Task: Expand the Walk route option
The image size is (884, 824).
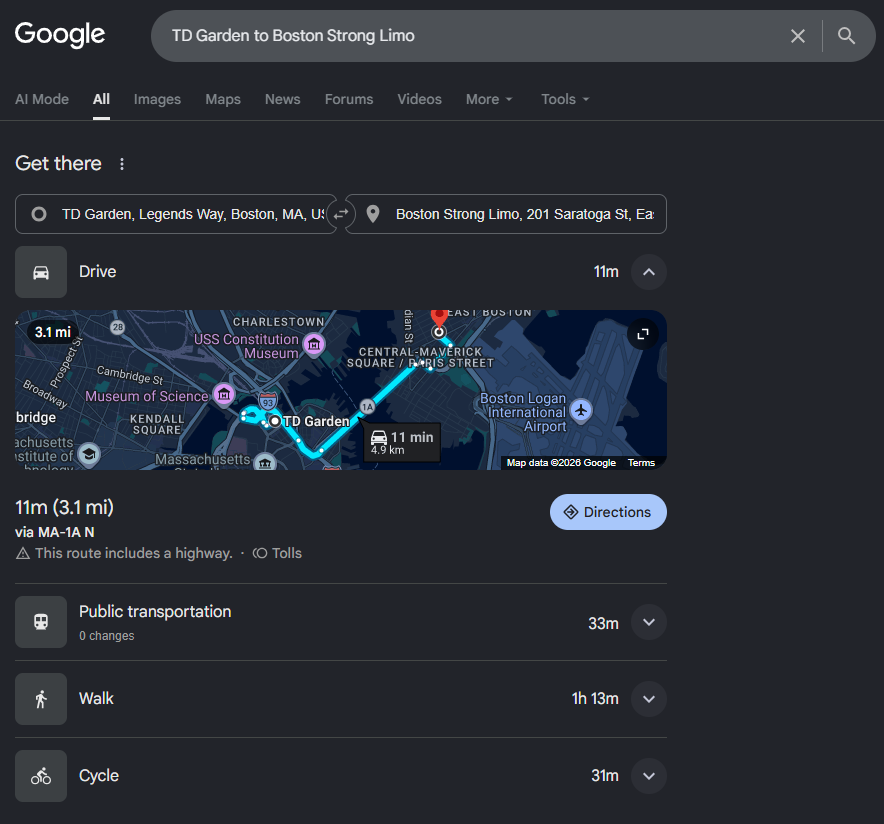Action: pyautogui.click(x=649, y=699)
